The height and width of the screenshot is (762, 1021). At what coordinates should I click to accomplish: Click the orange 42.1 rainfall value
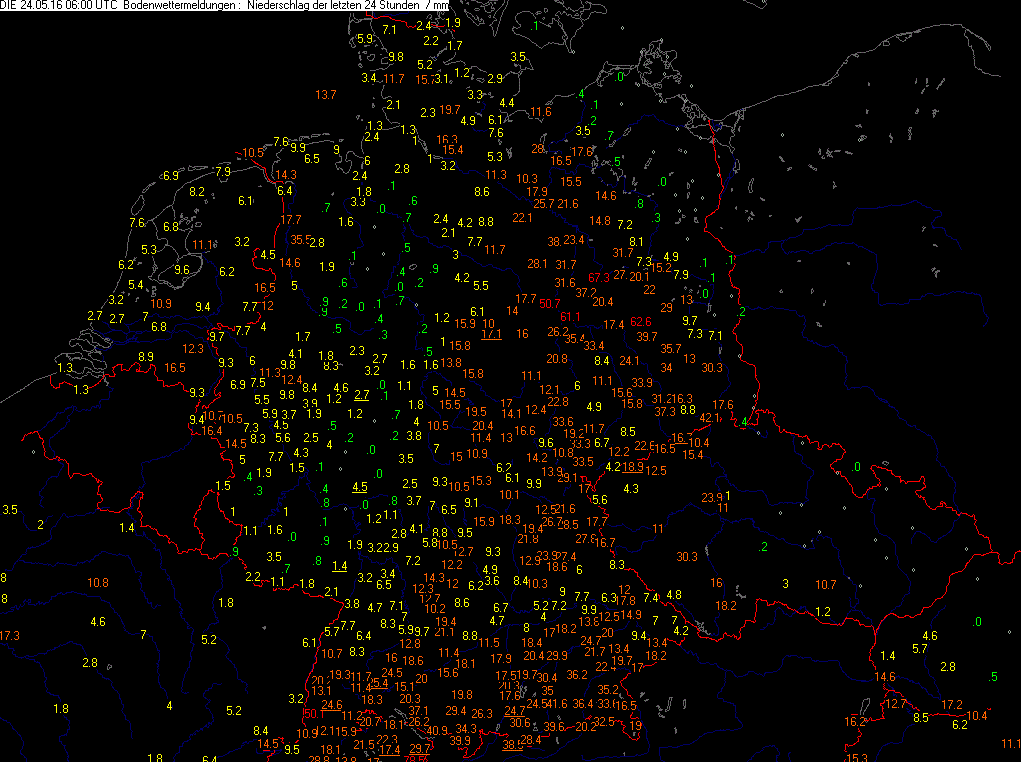(x=709, y=417)
